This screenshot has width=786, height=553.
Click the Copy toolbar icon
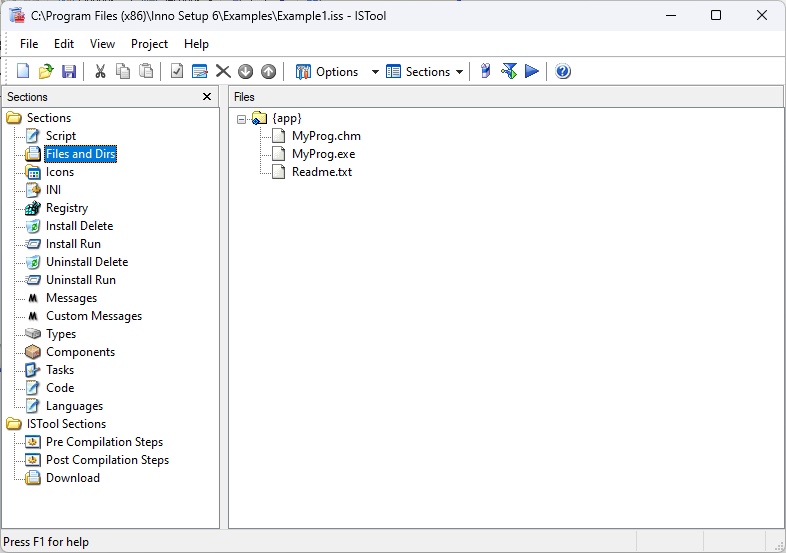123,71
